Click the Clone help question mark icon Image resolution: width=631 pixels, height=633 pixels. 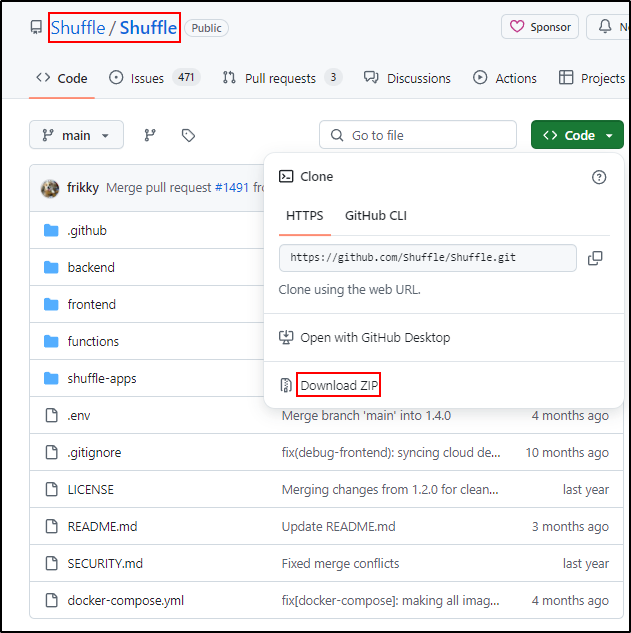point(599,177)
